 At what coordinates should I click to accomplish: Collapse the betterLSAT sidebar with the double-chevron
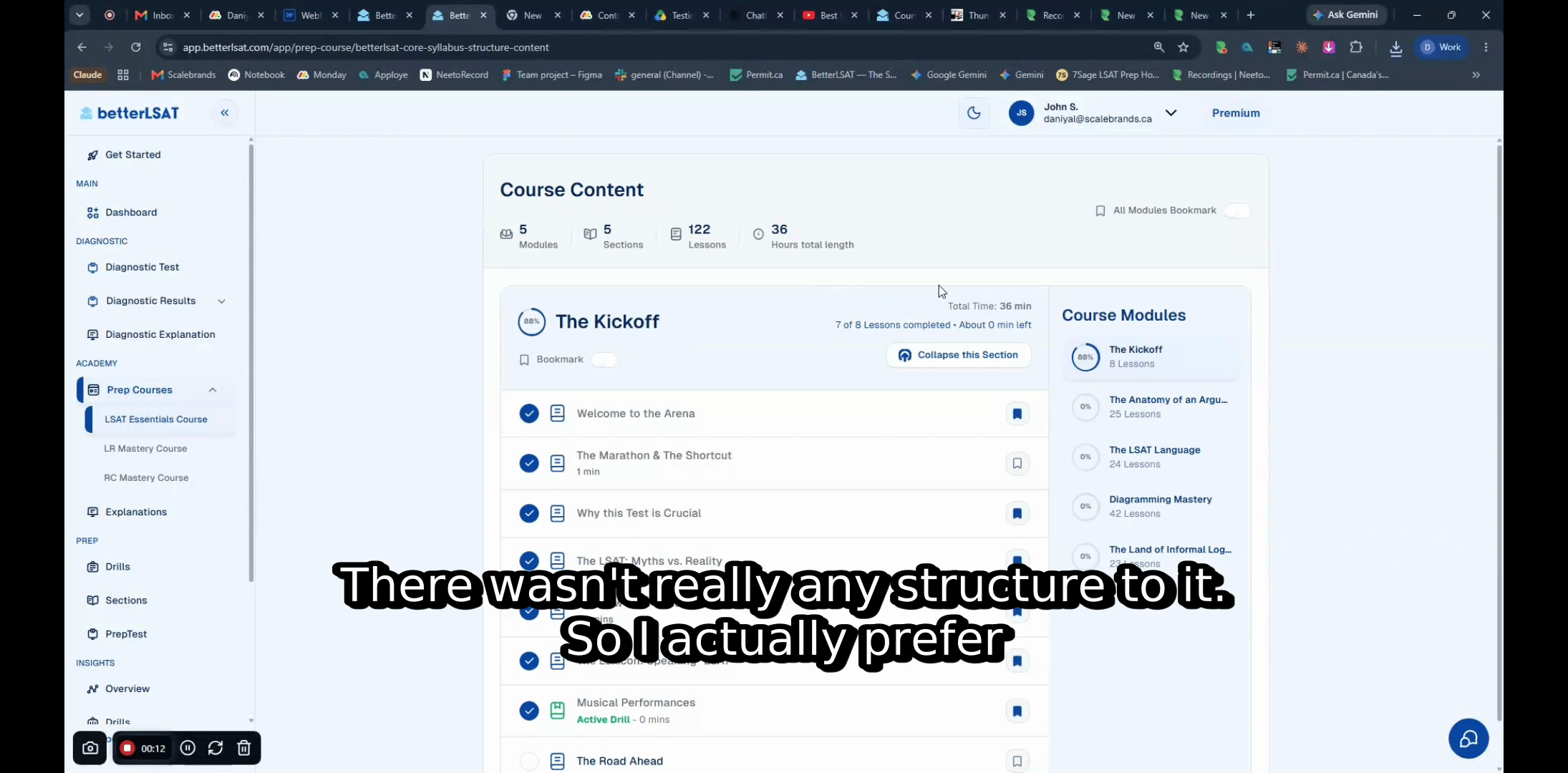point(225,113)
